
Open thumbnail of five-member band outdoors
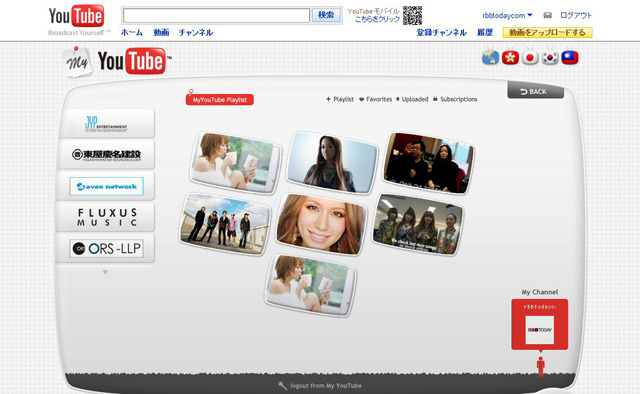point(225,224)
